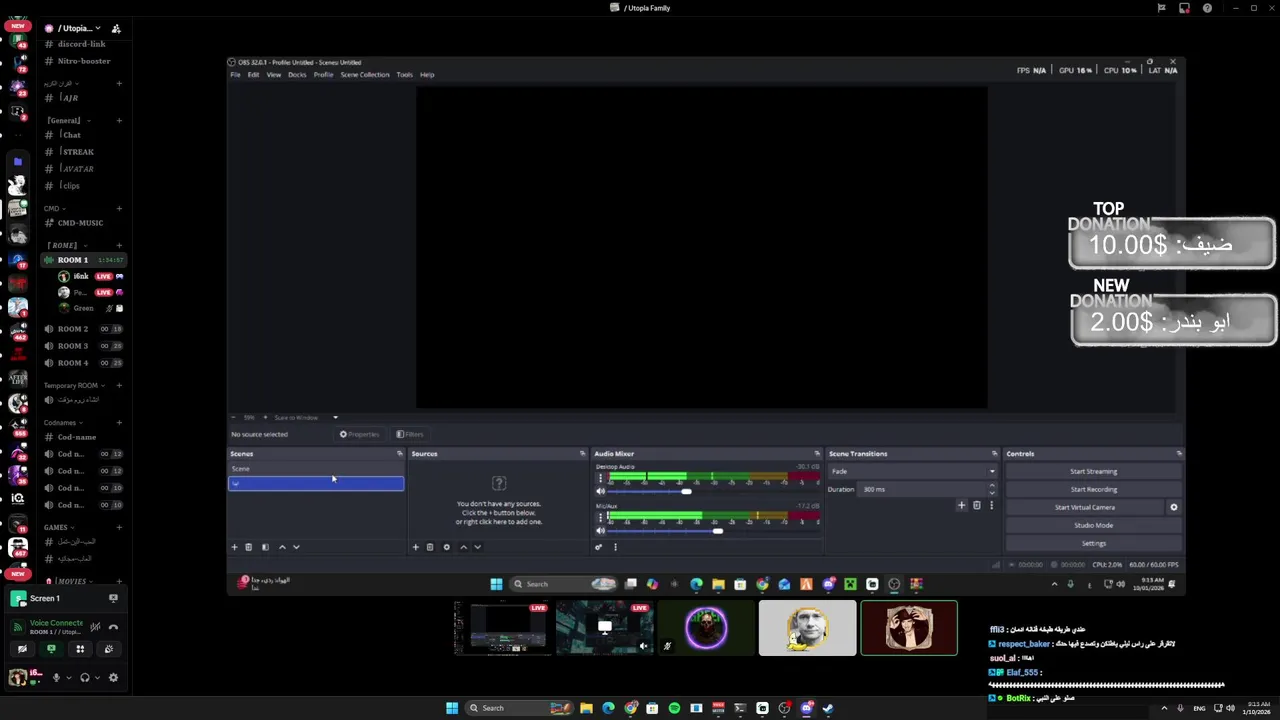This screenshot has width=1280, height=720.
Task: Open the Edit menu in OBS
Action: pyautogui.click(x=254, y=75)
